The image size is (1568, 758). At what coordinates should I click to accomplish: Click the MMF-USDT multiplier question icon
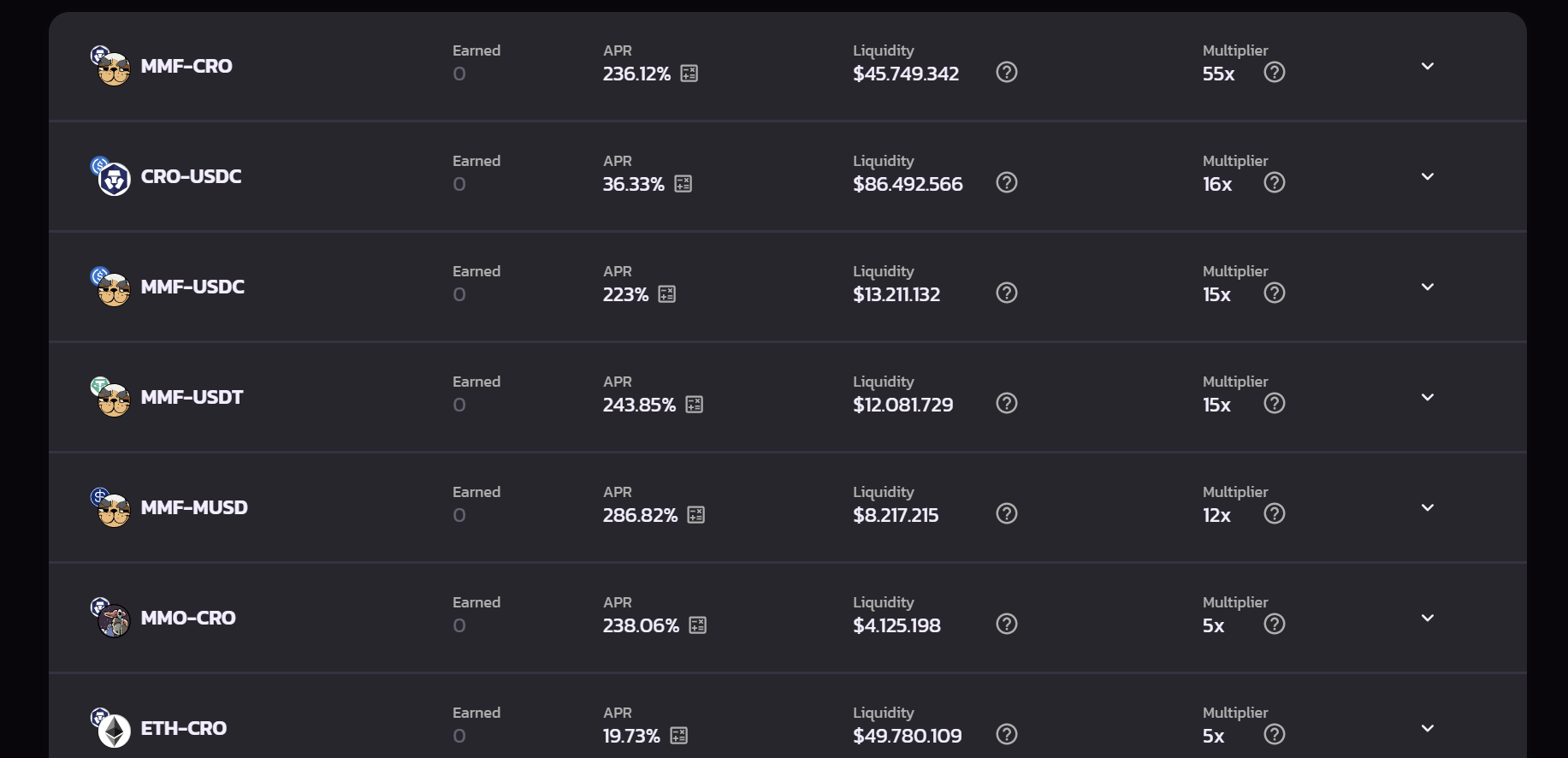pyautogui.click(x=1274, y=403)
